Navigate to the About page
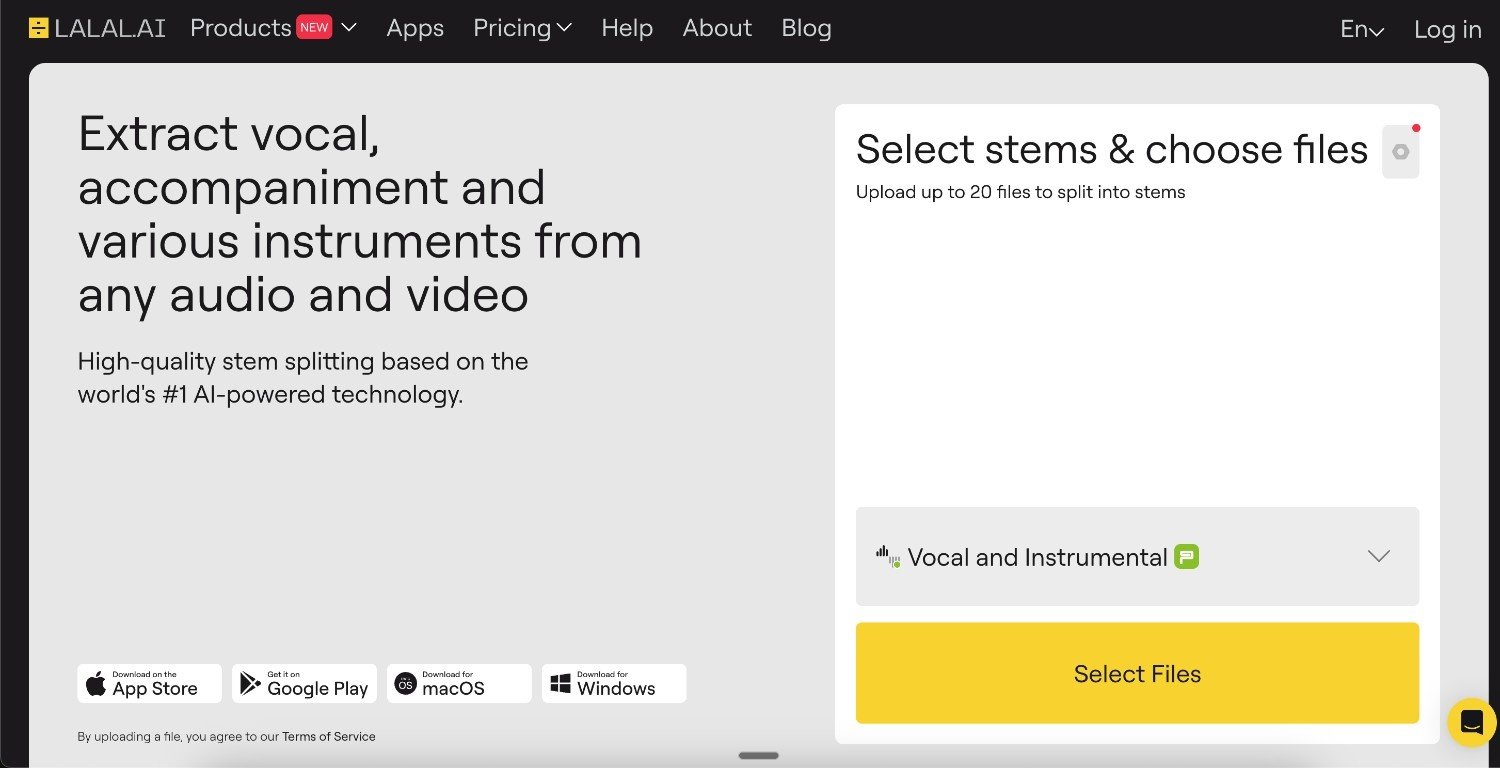 pyautogui.click(x=717, y=28)
